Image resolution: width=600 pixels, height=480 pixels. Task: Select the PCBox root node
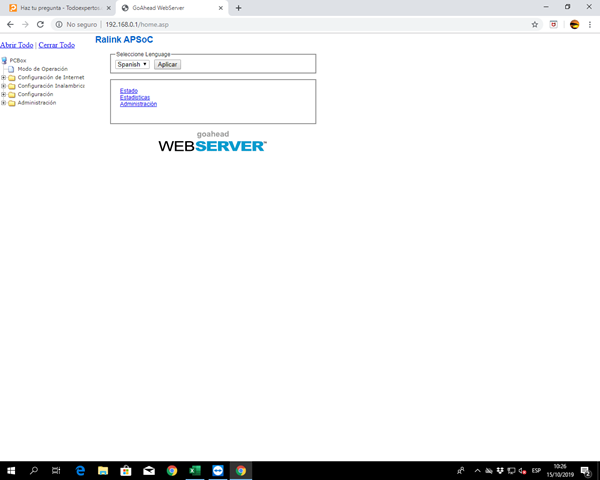[18, 60]
